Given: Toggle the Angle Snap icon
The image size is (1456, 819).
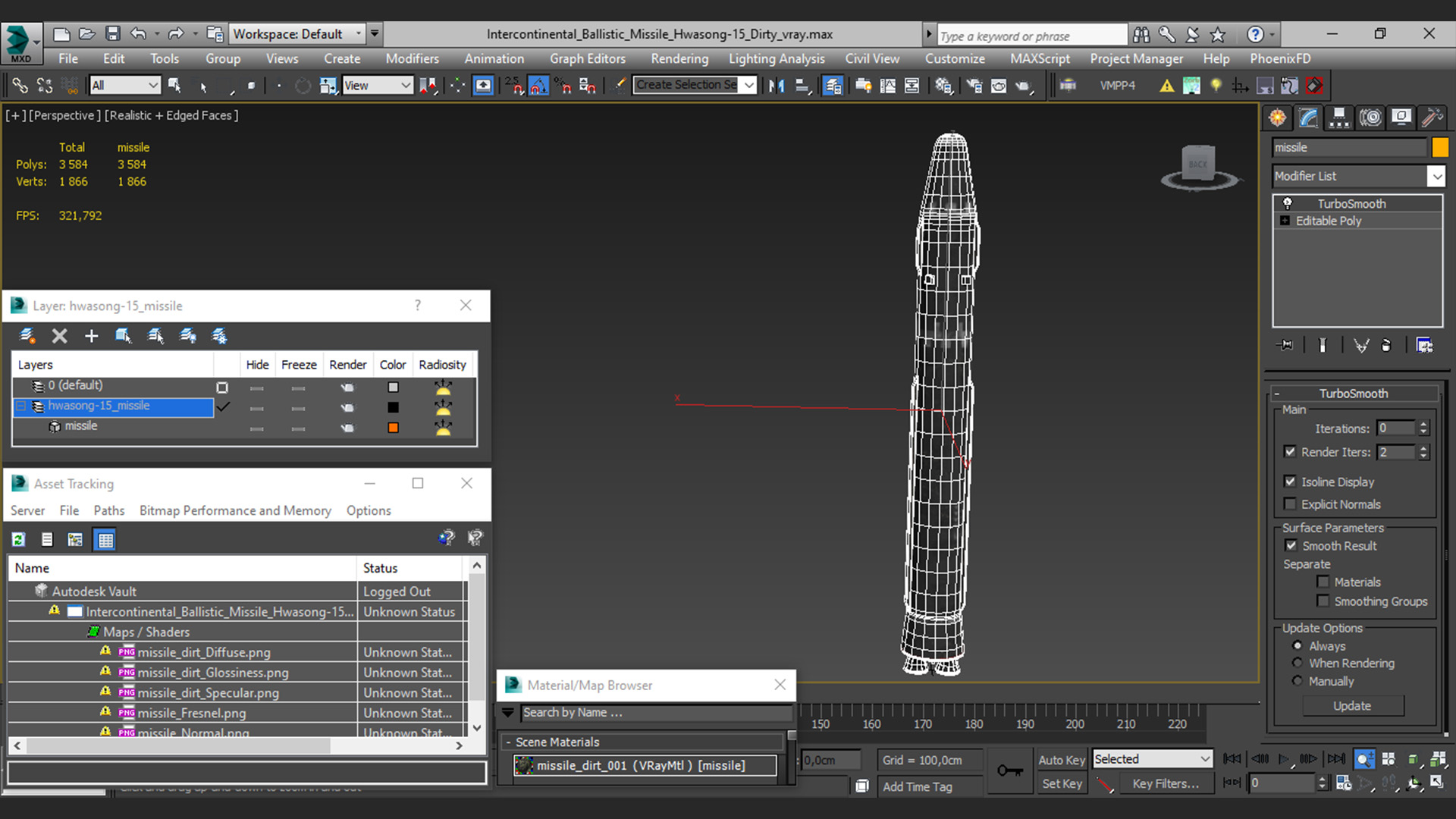Looking at the screenshot, I should [538, 86].
